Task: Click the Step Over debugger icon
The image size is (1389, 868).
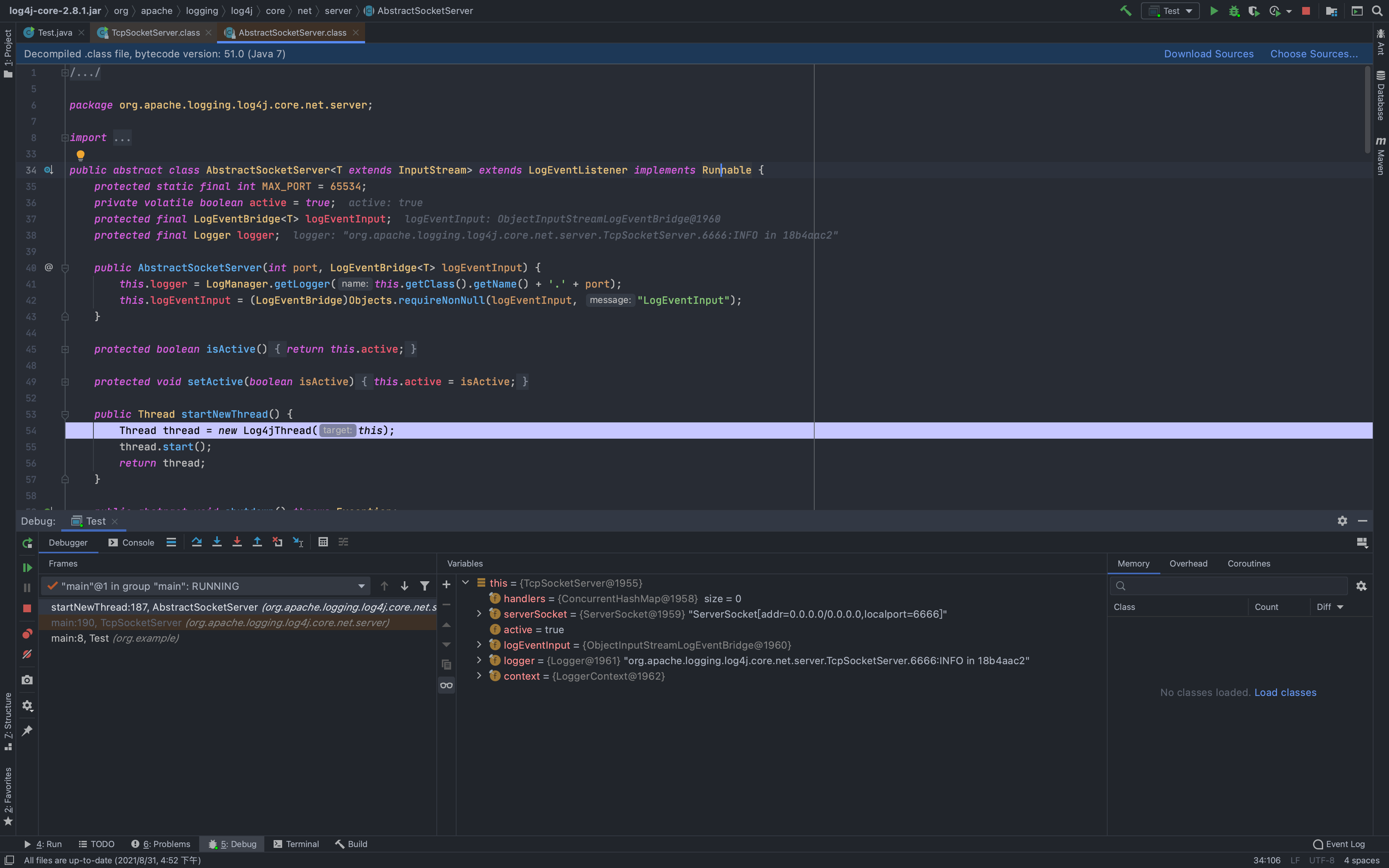Action: (196, 542)
